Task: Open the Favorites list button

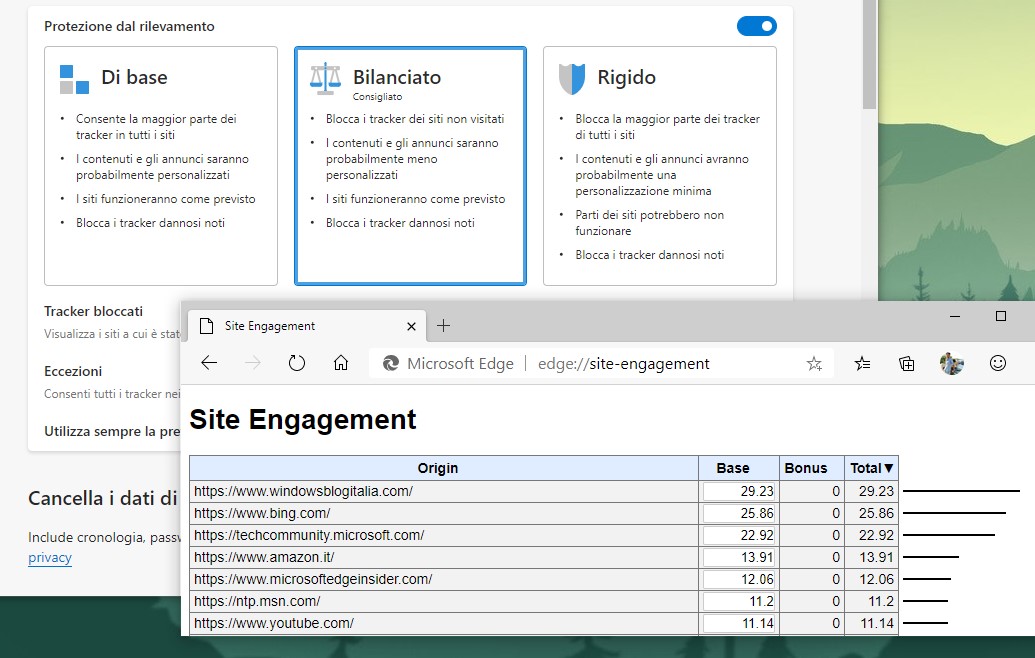Action: [x=862, y=363]
